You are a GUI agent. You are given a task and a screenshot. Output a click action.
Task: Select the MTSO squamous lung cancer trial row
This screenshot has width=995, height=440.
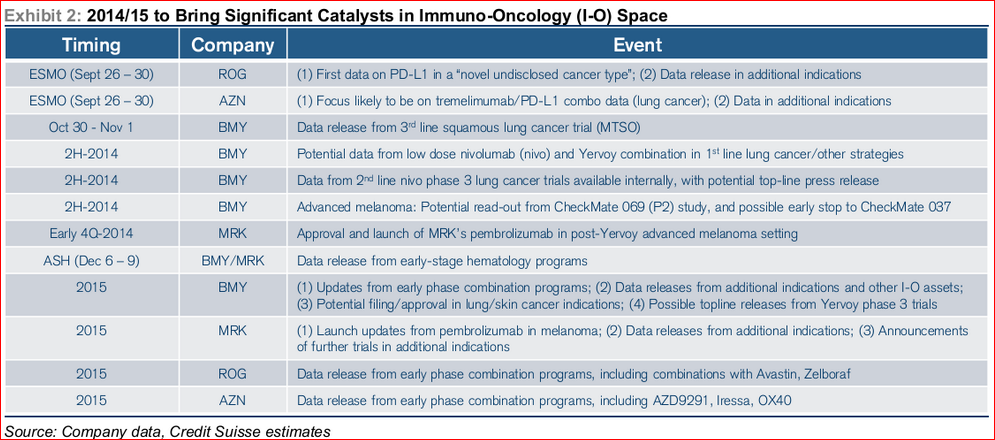click(497, 128)
